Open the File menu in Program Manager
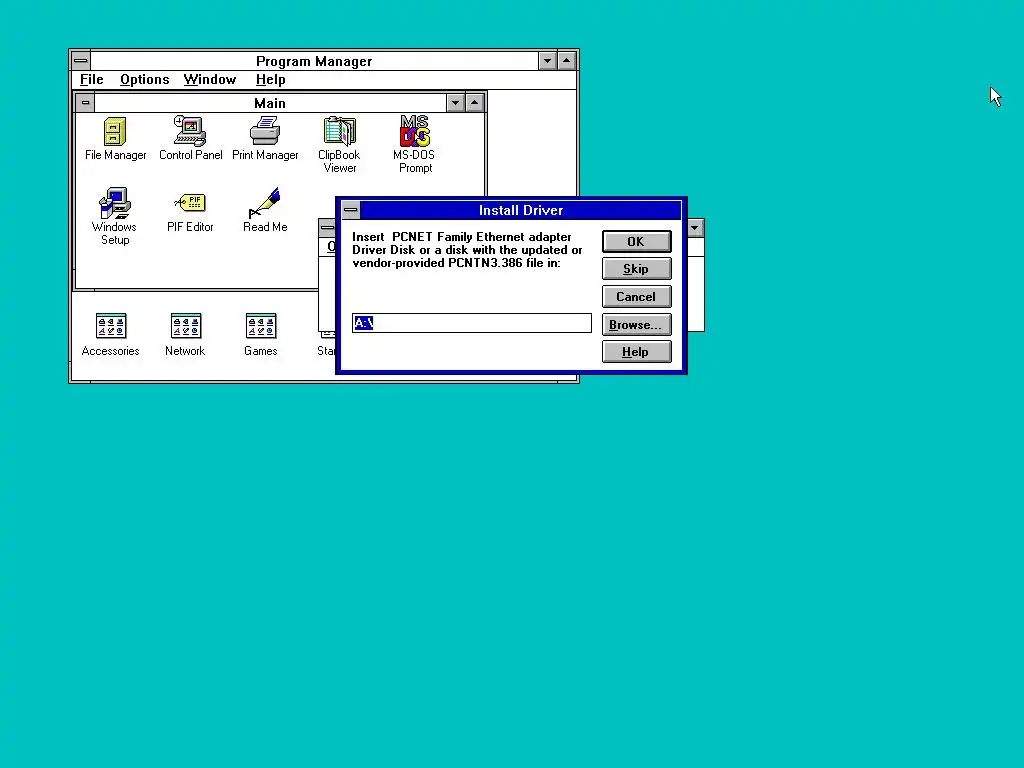Image resolution: width=1024 pixels, height=768 pixels. point(91,80)
